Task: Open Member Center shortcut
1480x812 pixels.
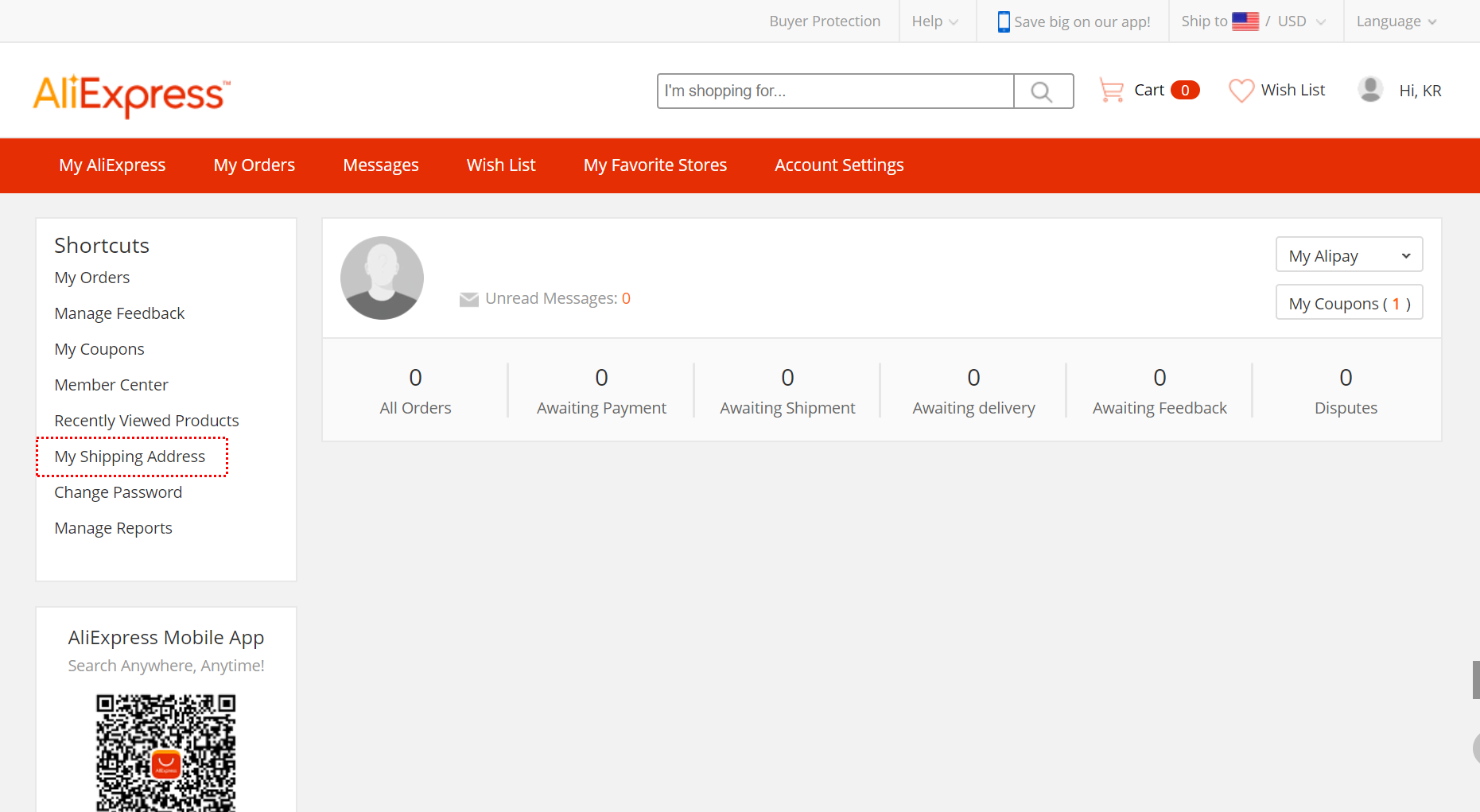Action: 111,385
